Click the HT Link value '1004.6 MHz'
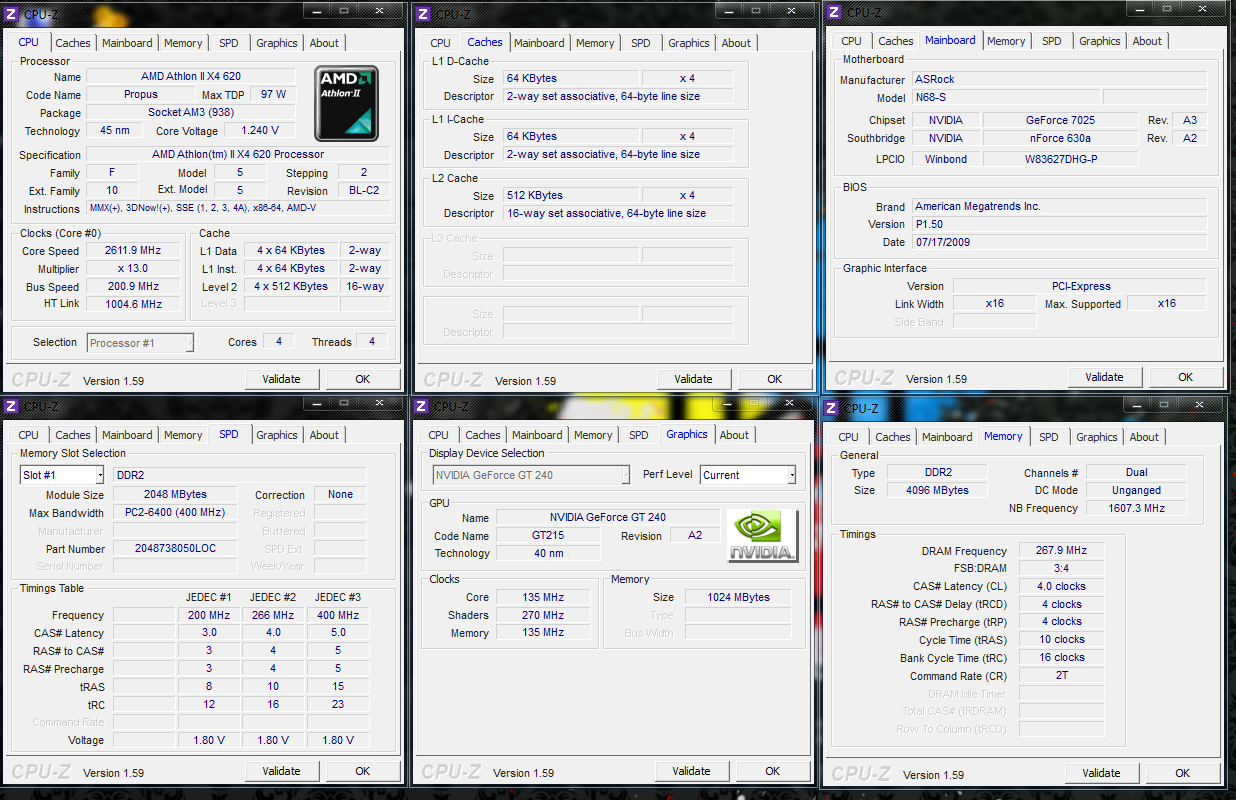1236x800 pixels. click(x=133, y=304)
